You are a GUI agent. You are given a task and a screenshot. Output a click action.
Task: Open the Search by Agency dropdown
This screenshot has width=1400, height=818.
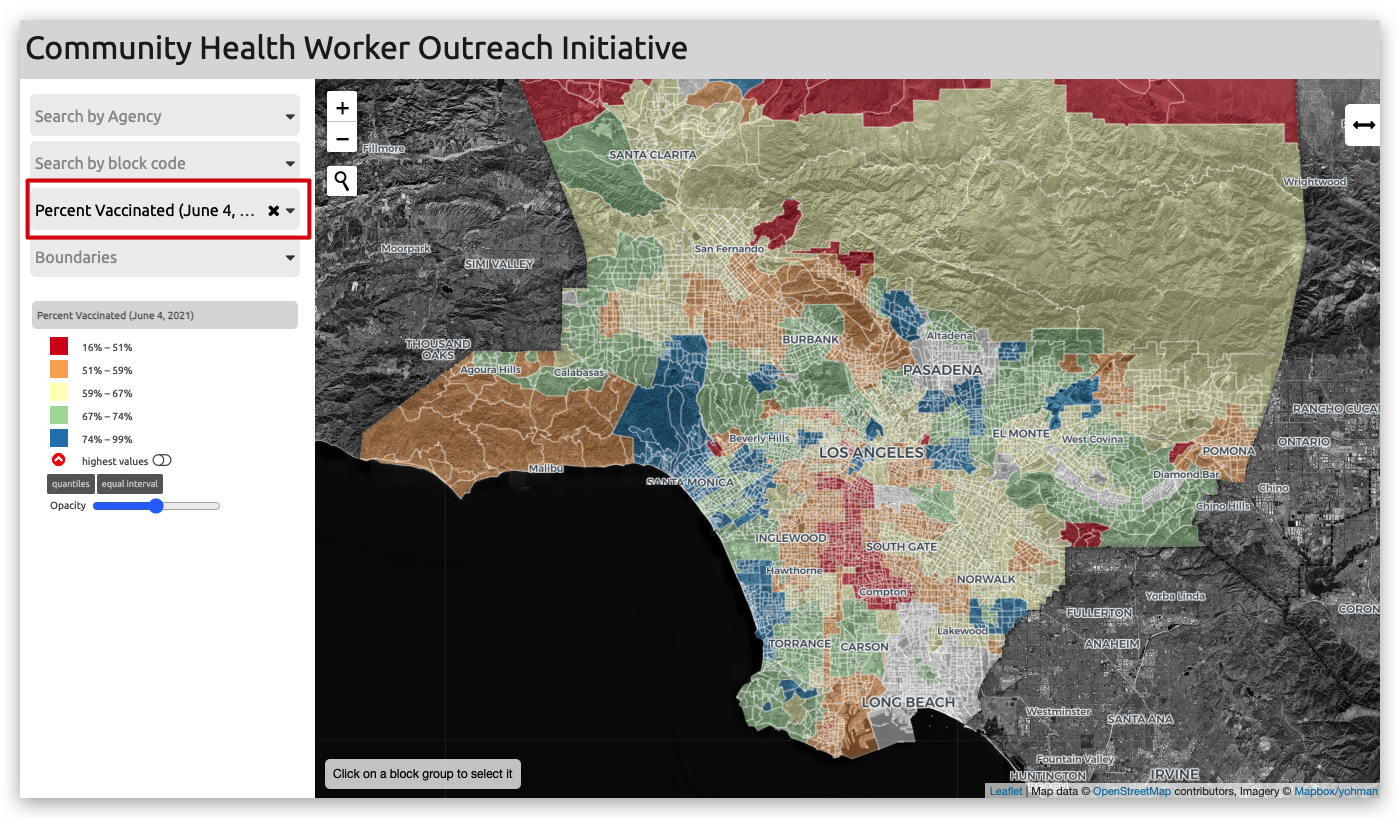(x=165, y=116)
